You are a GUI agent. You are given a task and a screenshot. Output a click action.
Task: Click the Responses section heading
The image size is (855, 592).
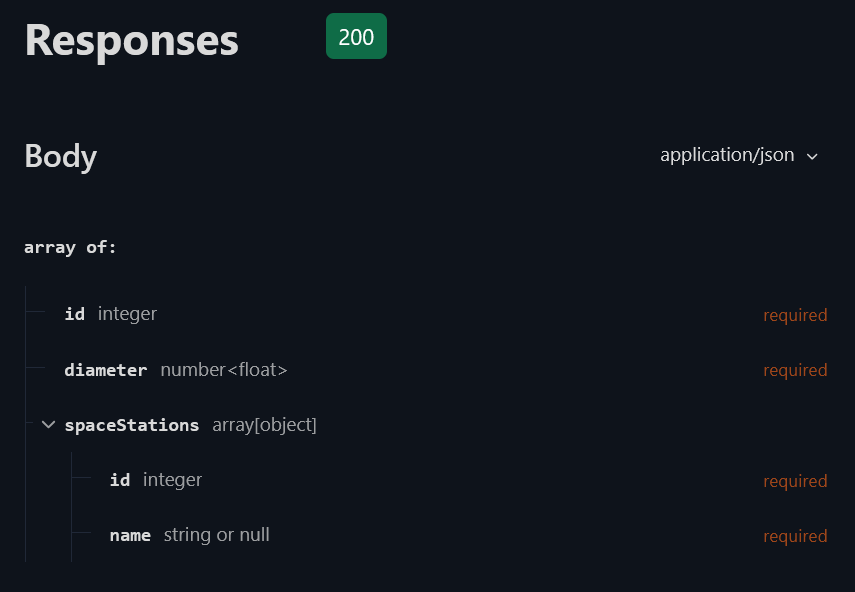click(x=131, y=41)
